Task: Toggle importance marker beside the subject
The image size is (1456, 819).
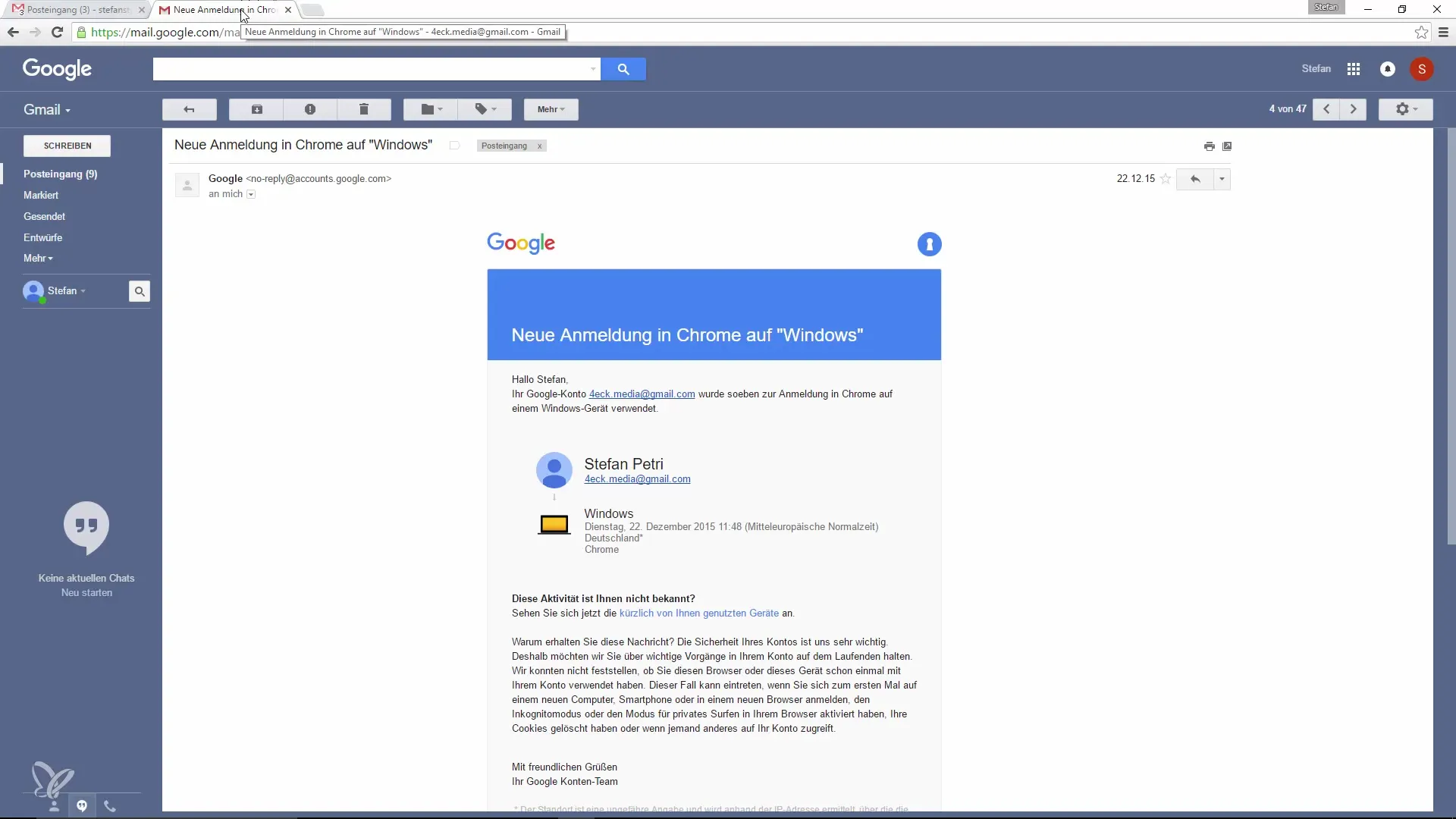Action: click(x=454, y=146)
